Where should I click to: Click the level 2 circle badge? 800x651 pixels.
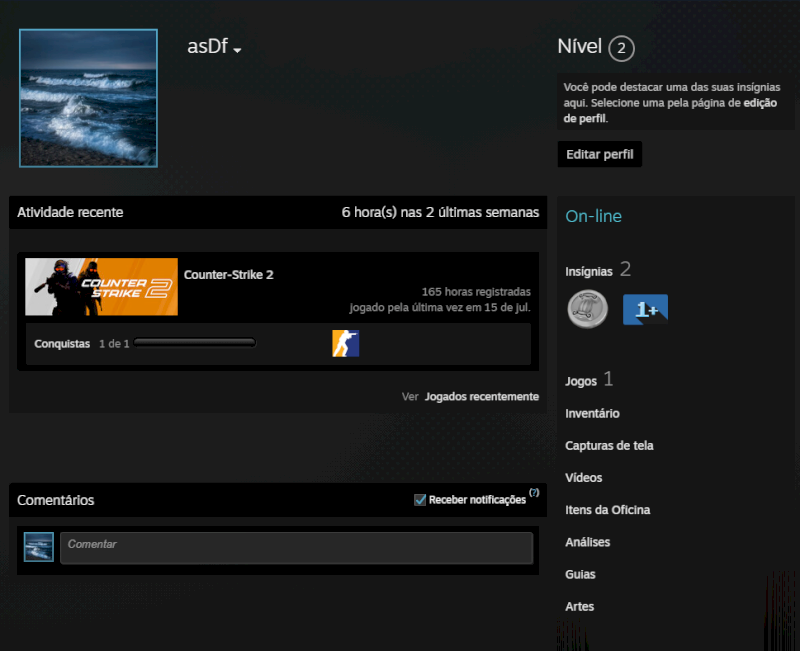click(621, 48)
